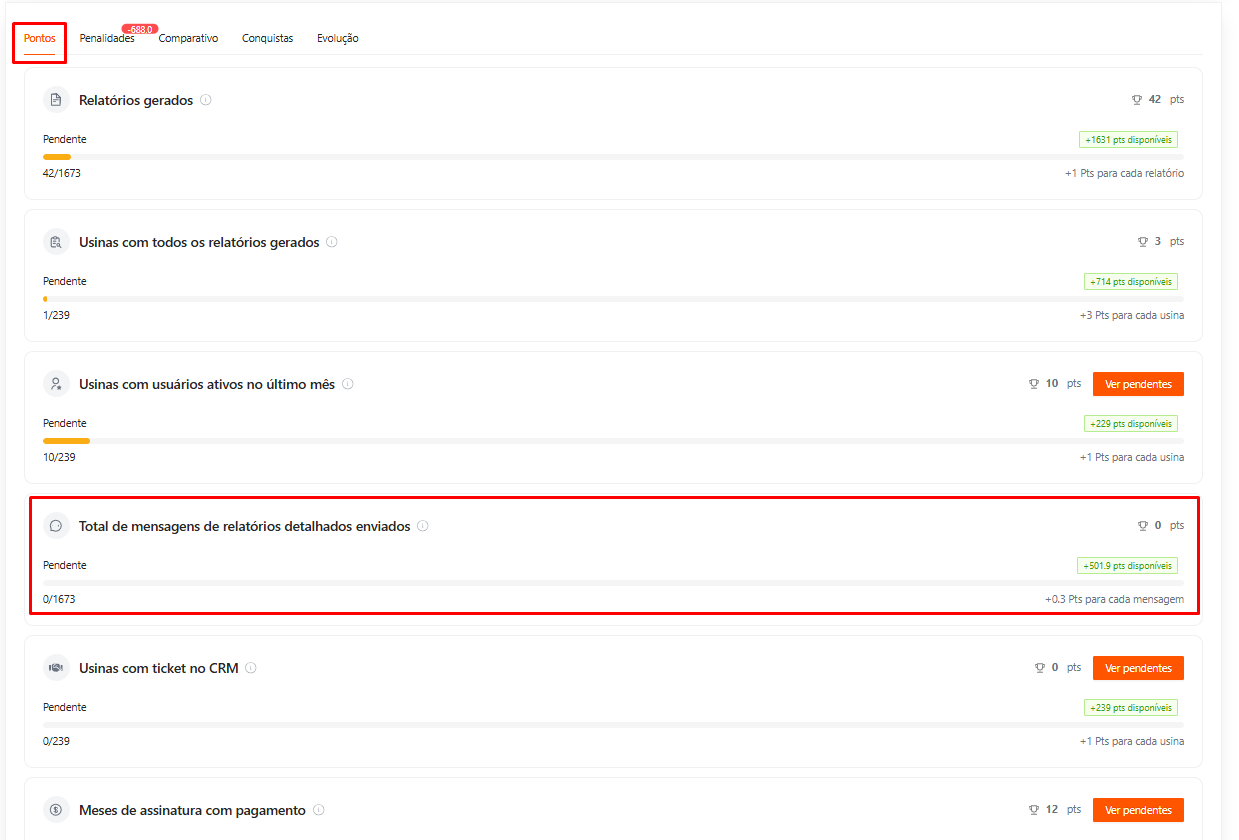Click the +501.9 pts disponíveis tag
This screenshot has width=1239, height=840.
(1127, 566)
